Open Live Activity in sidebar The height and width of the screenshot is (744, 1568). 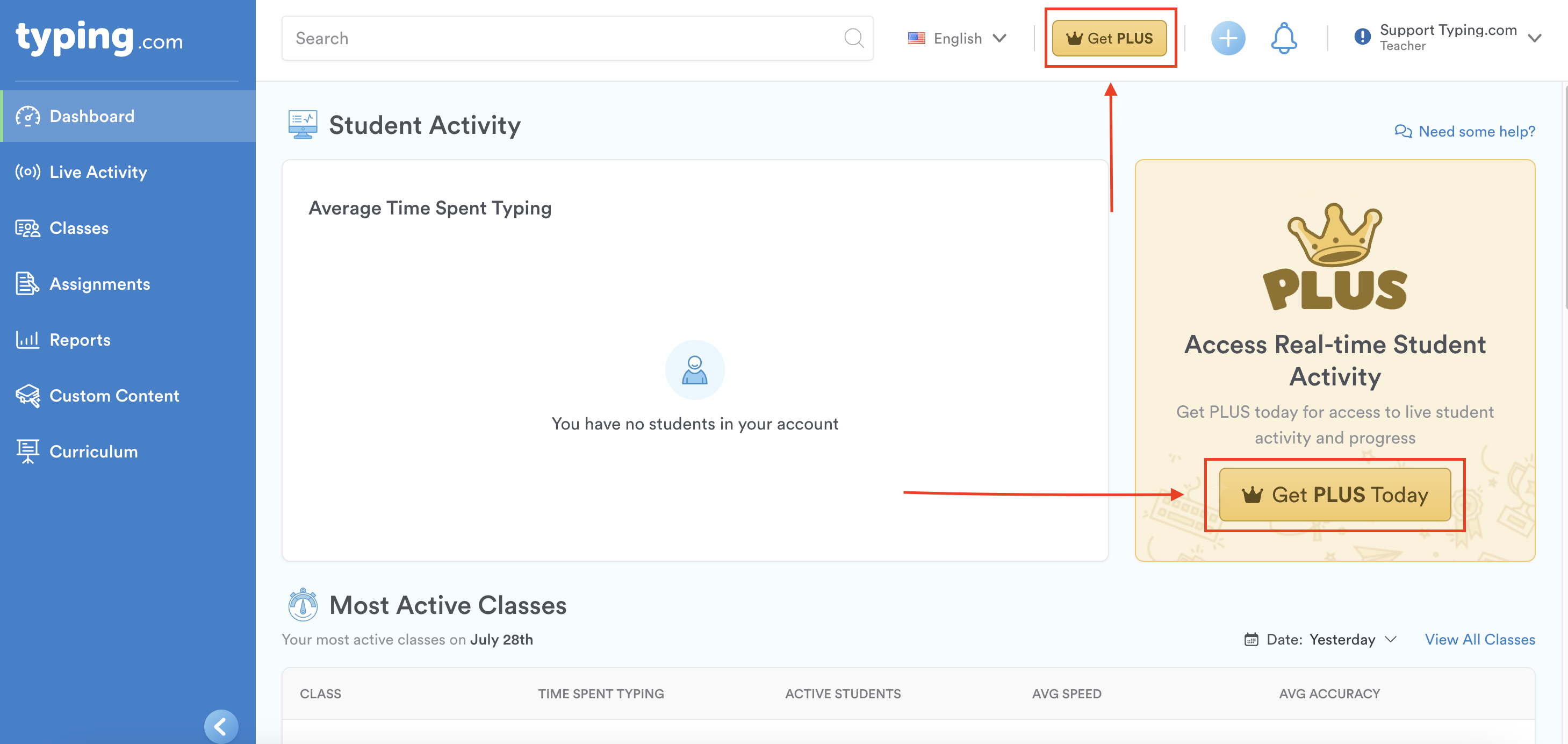(x=98, y=173)
